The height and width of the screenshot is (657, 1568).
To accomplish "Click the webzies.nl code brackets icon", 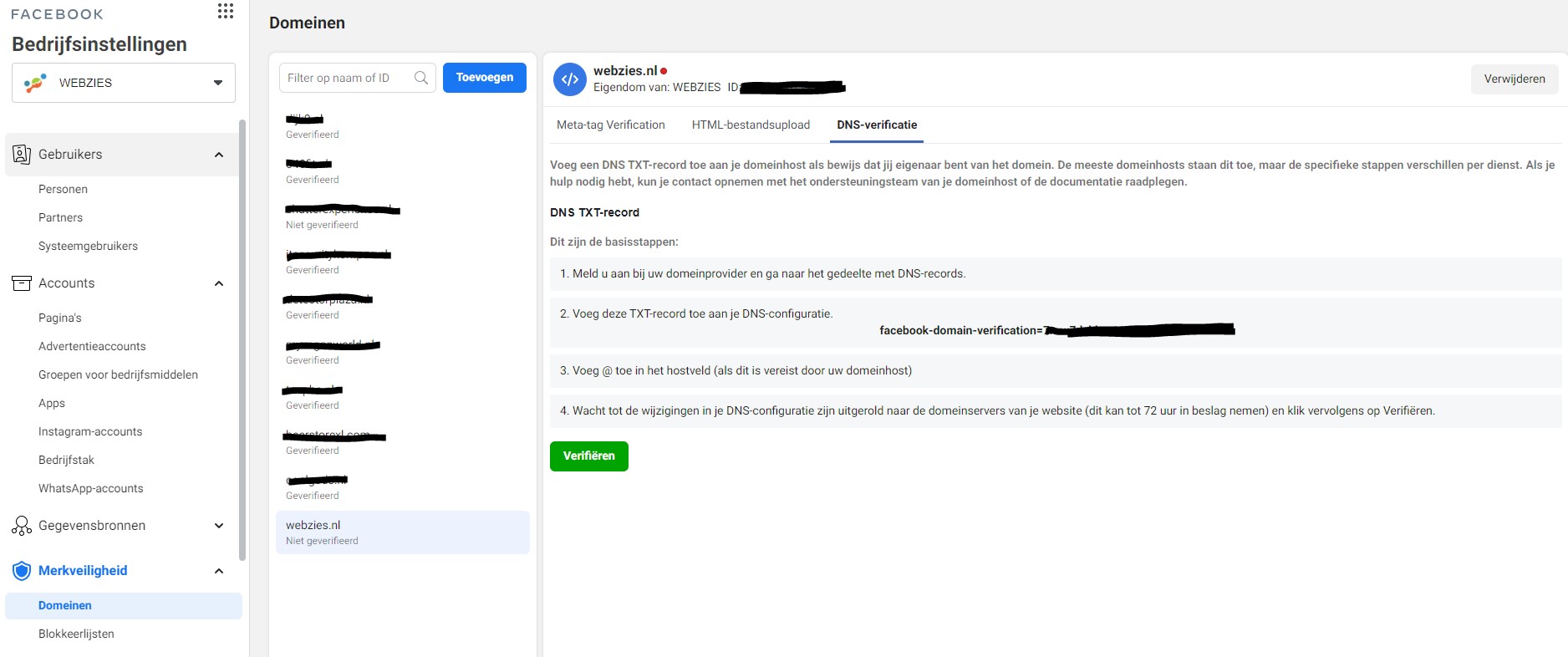I will coord(570,79).
